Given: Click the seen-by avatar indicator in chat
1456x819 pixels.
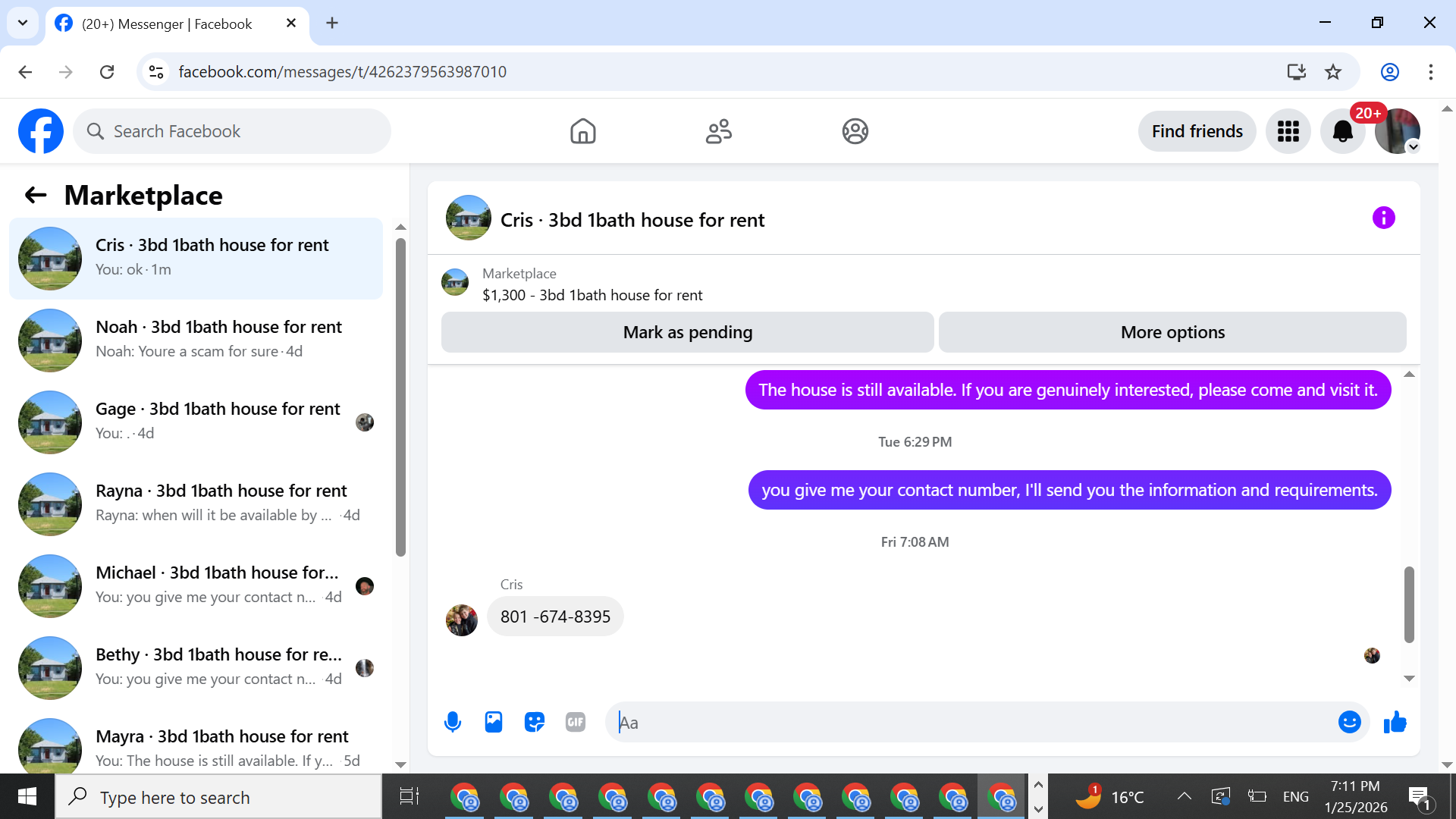Looking at the screenshot, I should [1372, 655].
